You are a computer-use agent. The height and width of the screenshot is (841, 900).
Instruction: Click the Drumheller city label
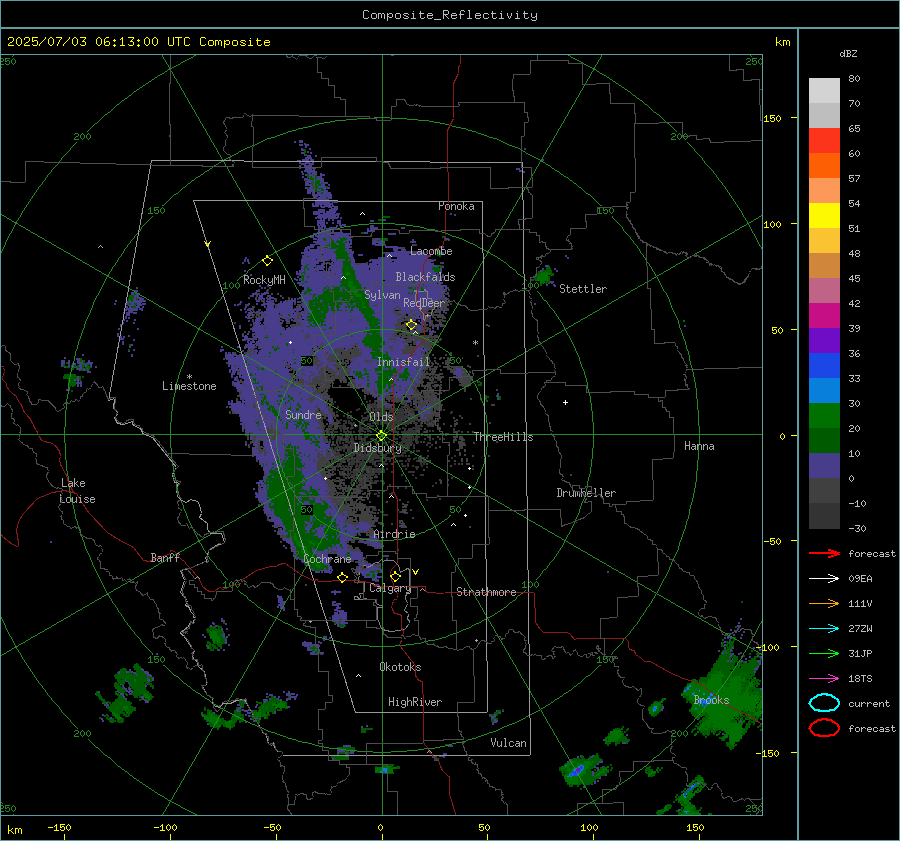pyautogui.click(x=586, y=493)
